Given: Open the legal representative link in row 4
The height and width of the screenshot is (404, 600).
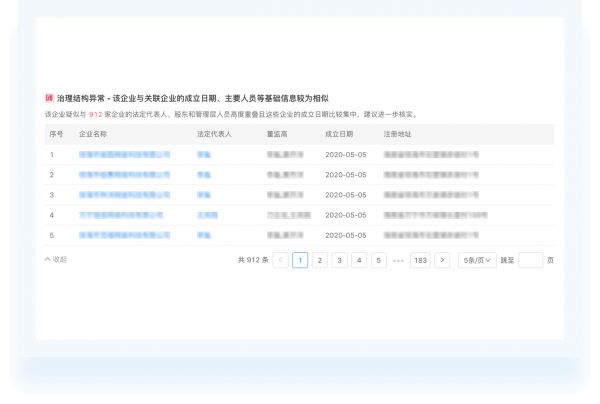Looking at the screenshot, I should pyautogui.click(x=207, y=215).
